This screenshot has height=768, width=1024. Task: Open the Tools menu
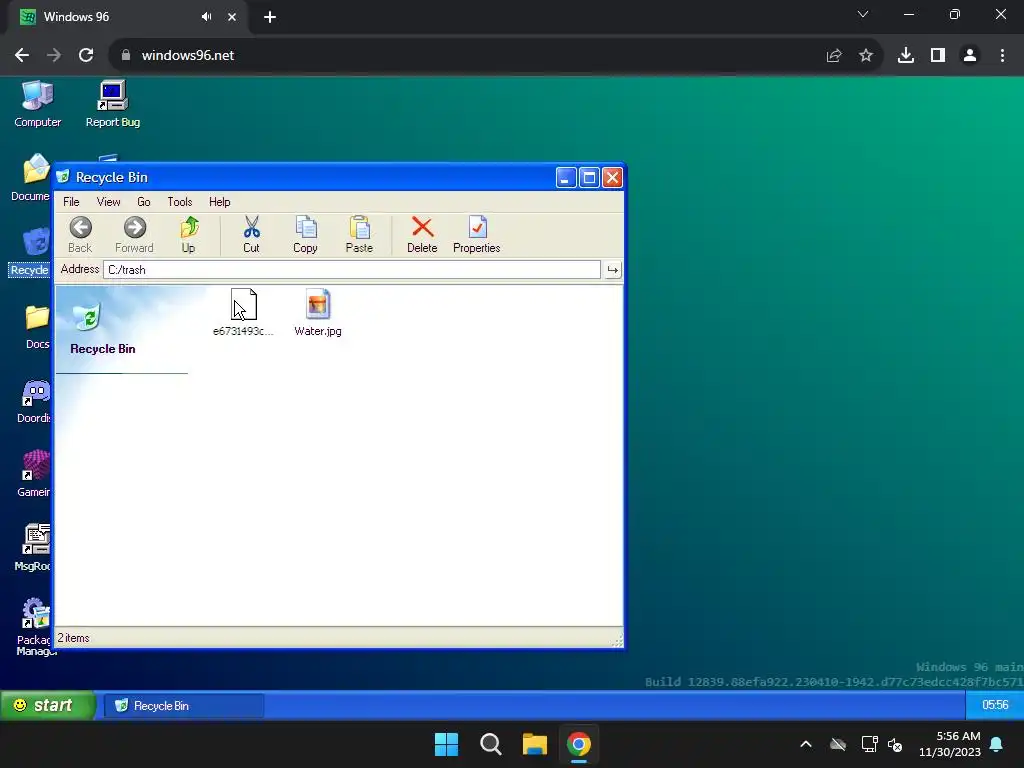[x=180, y=202]
